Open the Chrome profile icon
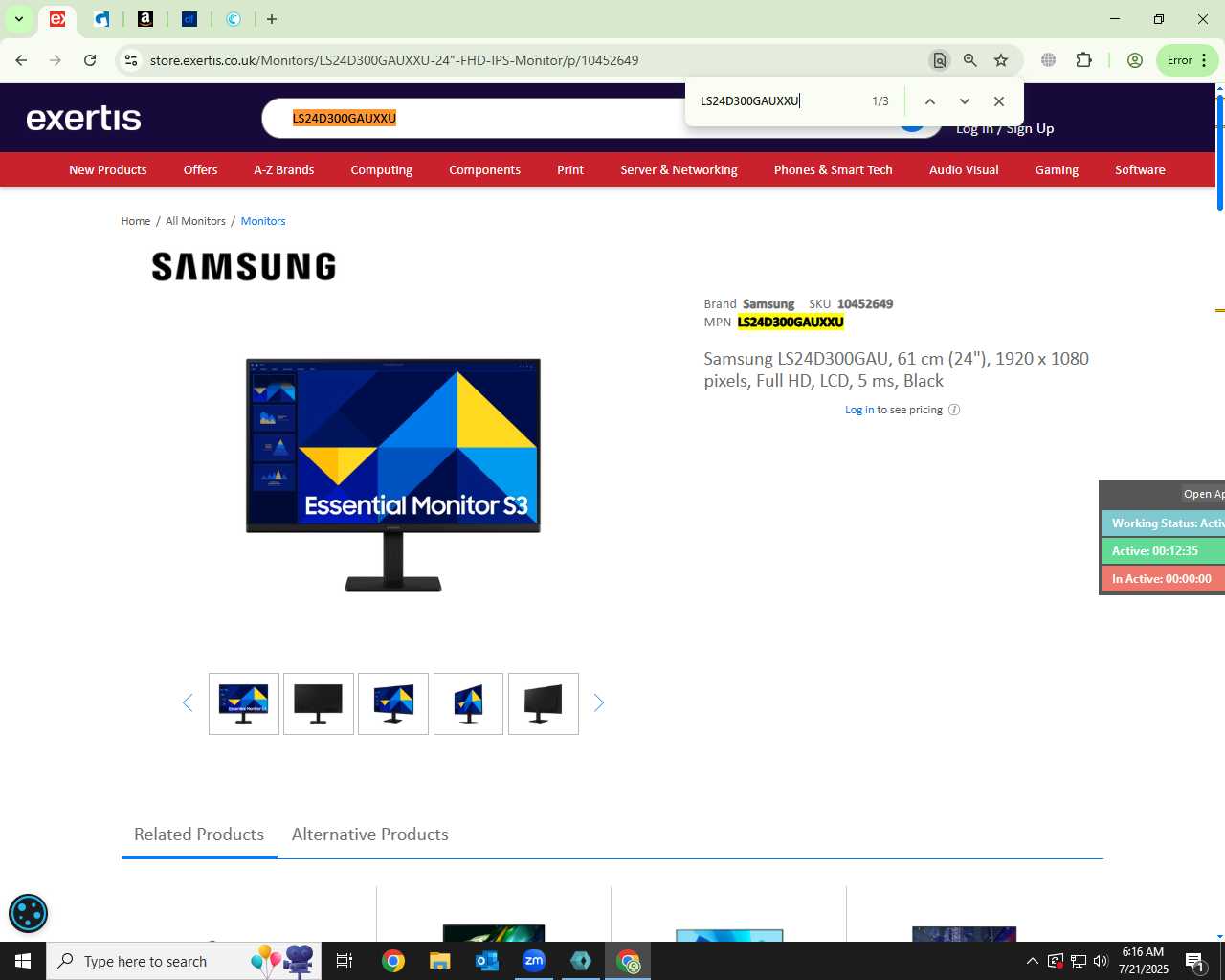1225x980 pixels. (x=1135, y=60)
